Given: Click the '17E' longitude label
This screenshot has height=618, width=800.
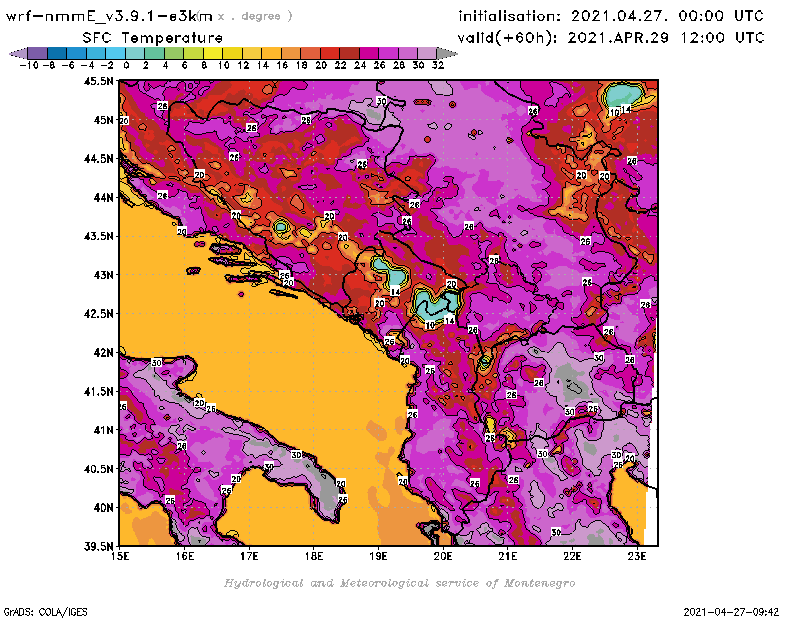Looking at the screenshot, I should click(249, 556).
